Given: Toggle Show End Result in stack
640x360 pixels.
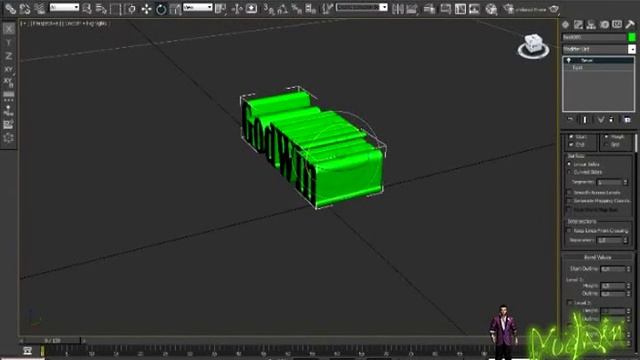Looking at the screenshot, I should click(585, 120).
